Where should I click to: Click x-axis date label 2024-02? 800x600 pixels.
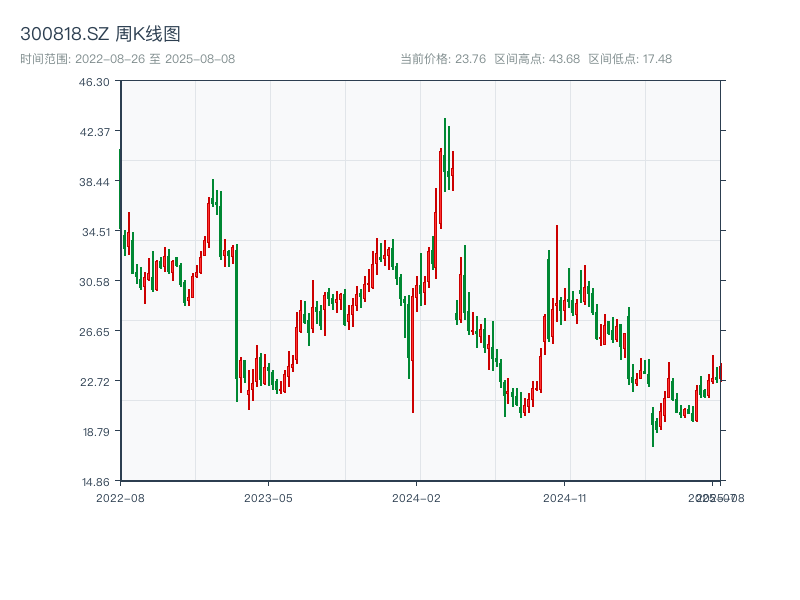click(416, 498)
